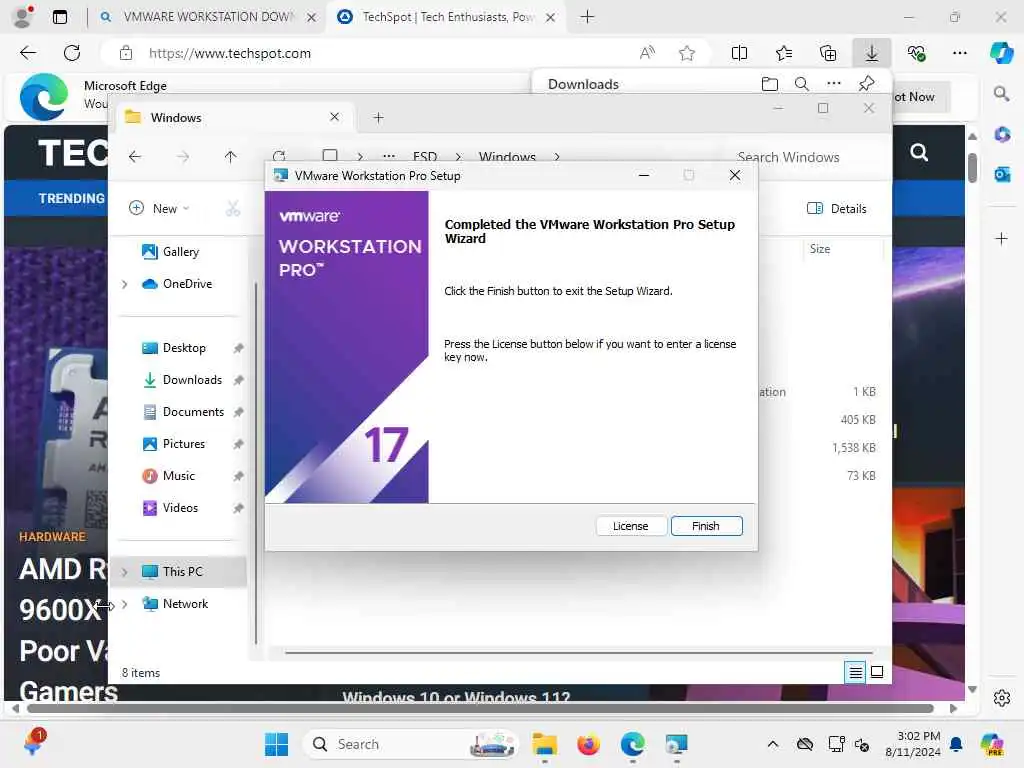Switch to VMWARE WORKSTATION DOWNLOAD tab
Screen dimensions: 1024x768
click(x=209, y=17)
